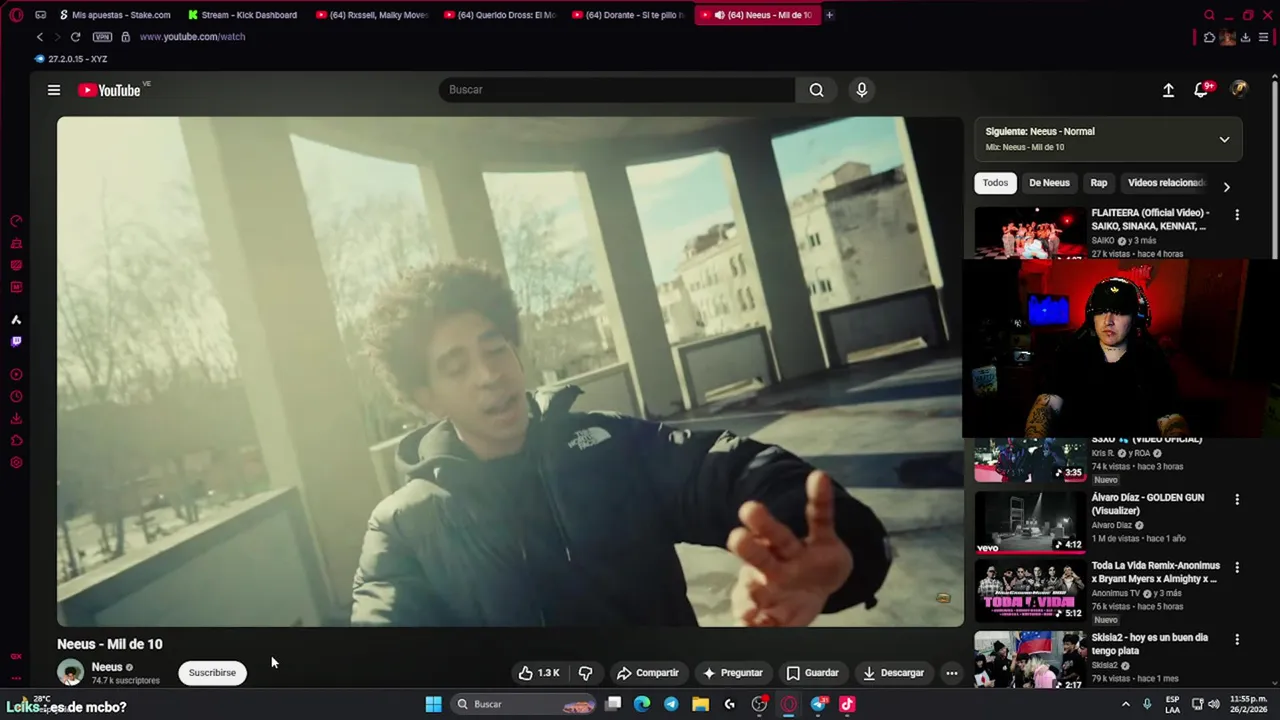
Task: Select the Todos filter chip
Action: pyautogui.click(x=995, y=183)
